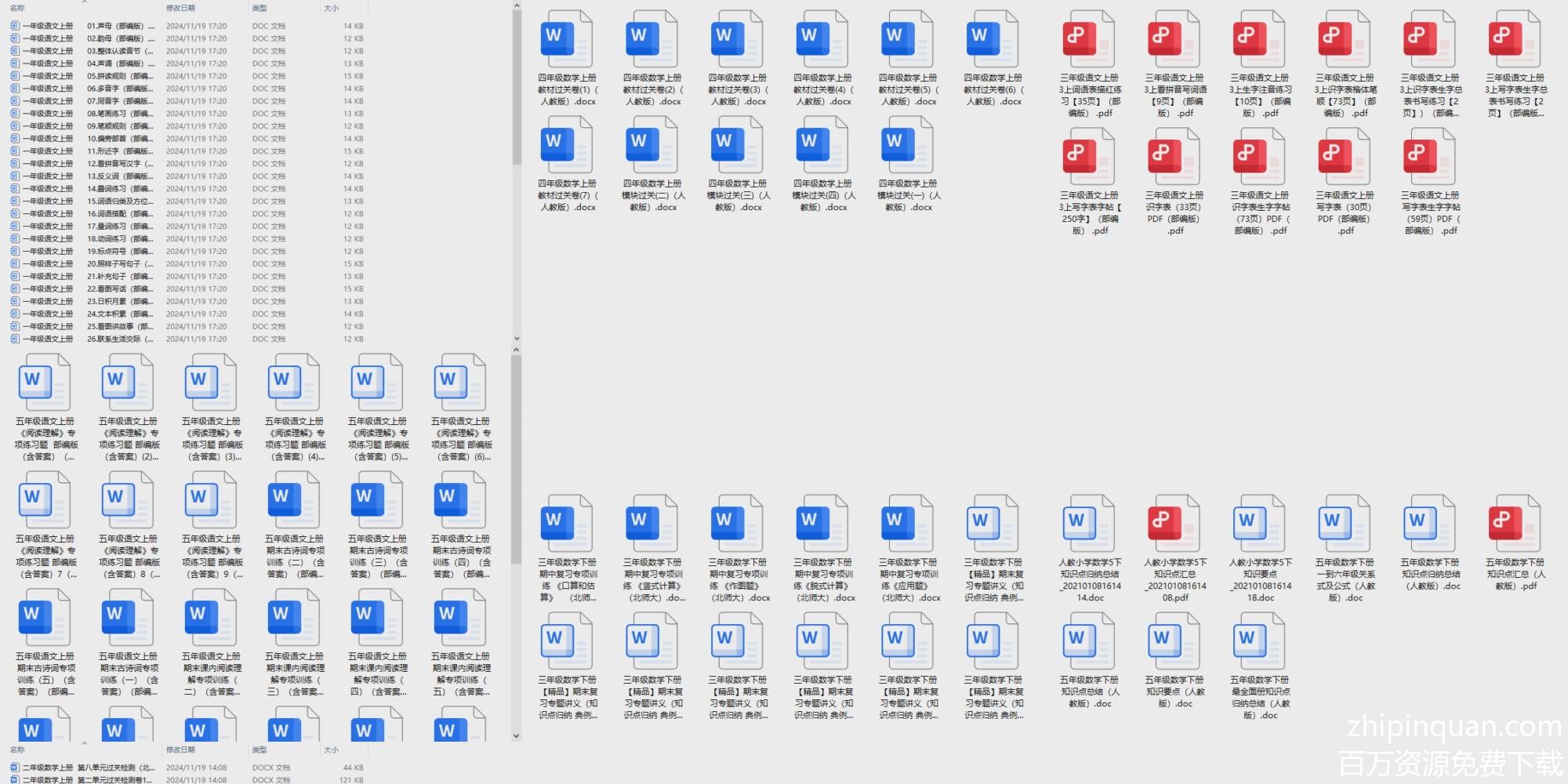Click down arrow of top list scrollbar
The width and height of the screenshot is (1568, 784).
coord(516,339)
